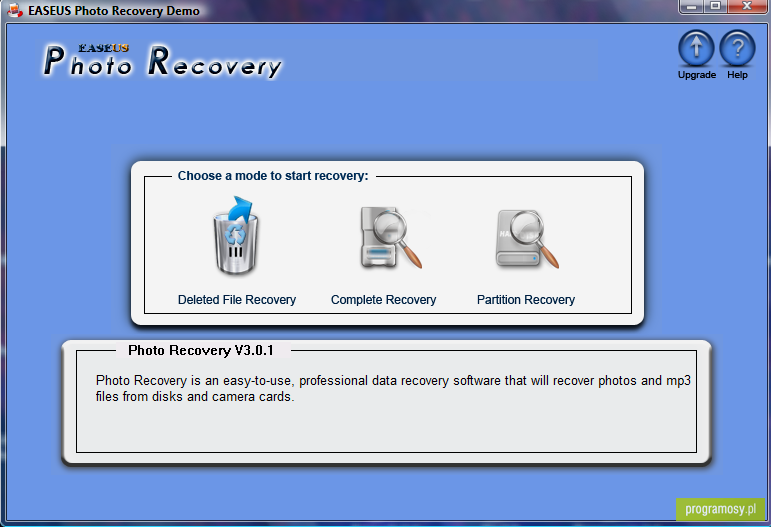The image size is (771, 527).
Task: Click the Deleted File Recovery label
Action: click(237, 300)
